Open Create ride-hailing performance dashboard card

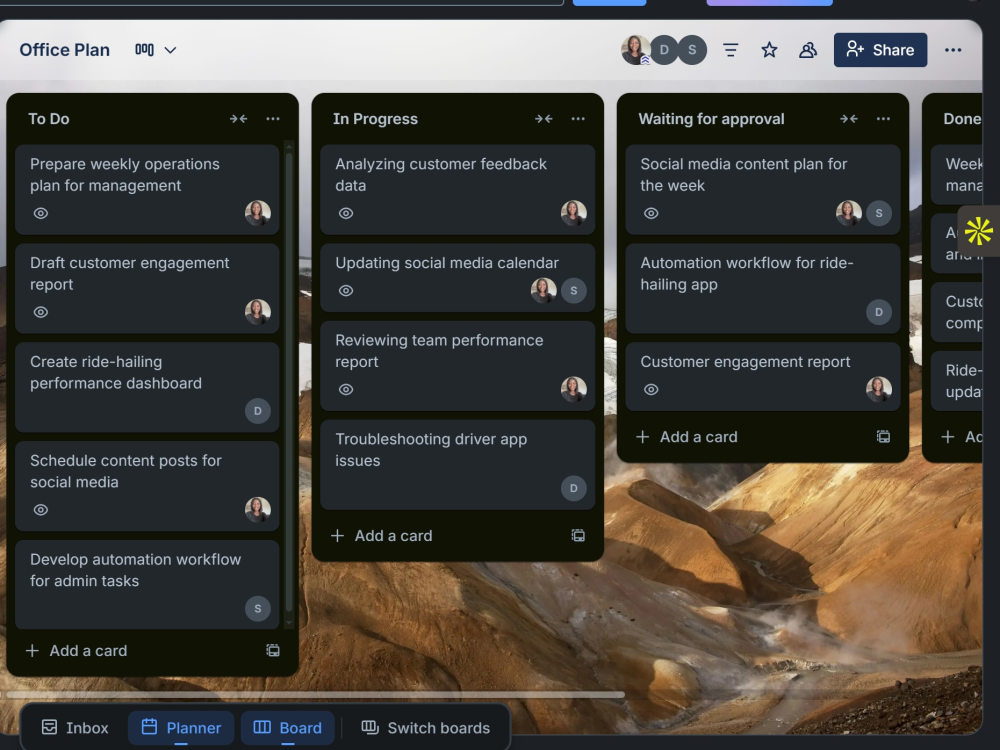pyautogui.click(x=147, y=387)
